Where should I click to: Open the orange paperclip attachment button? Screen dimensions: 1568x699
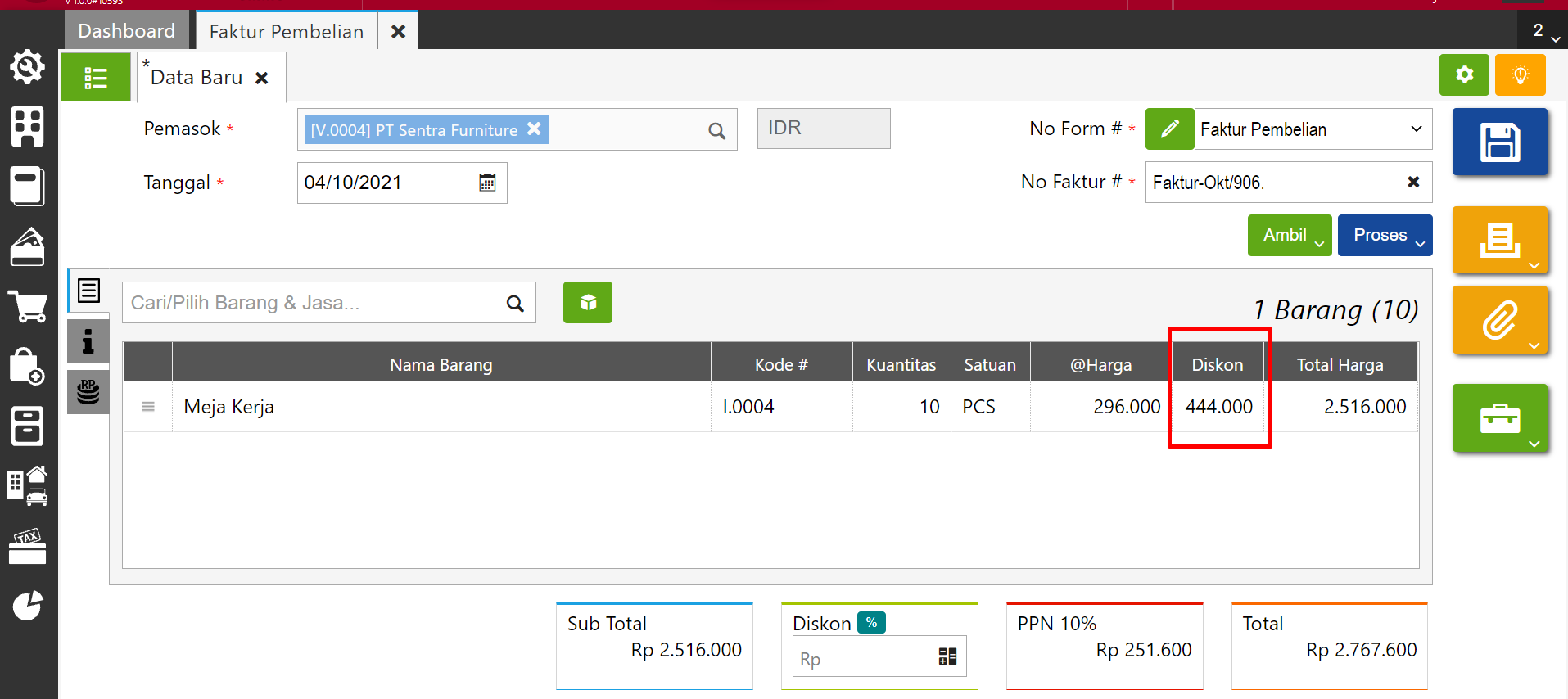(x=1500, y=320)
